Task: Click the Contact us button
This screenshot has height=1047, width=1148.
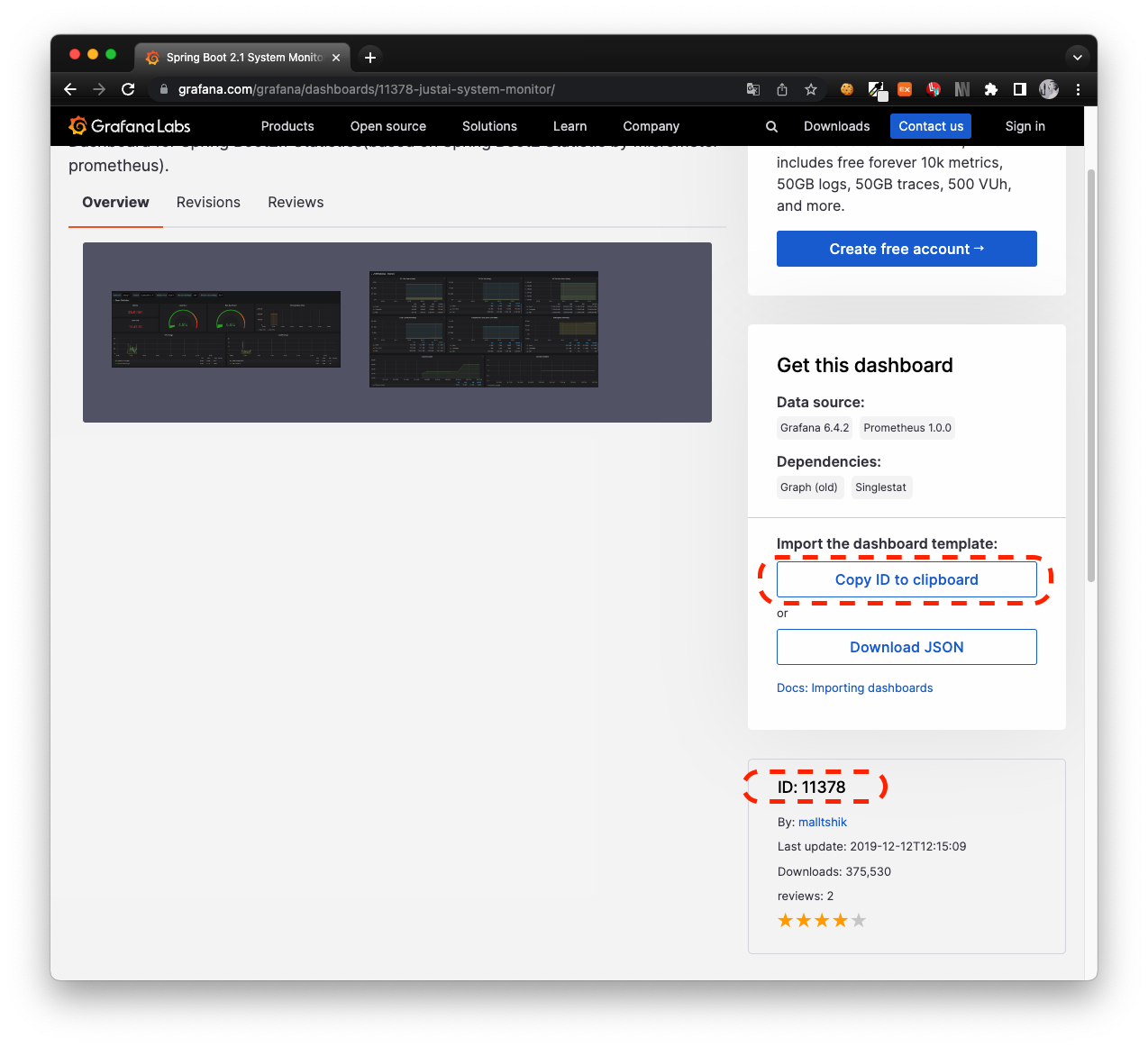Action: click(931, 126)
